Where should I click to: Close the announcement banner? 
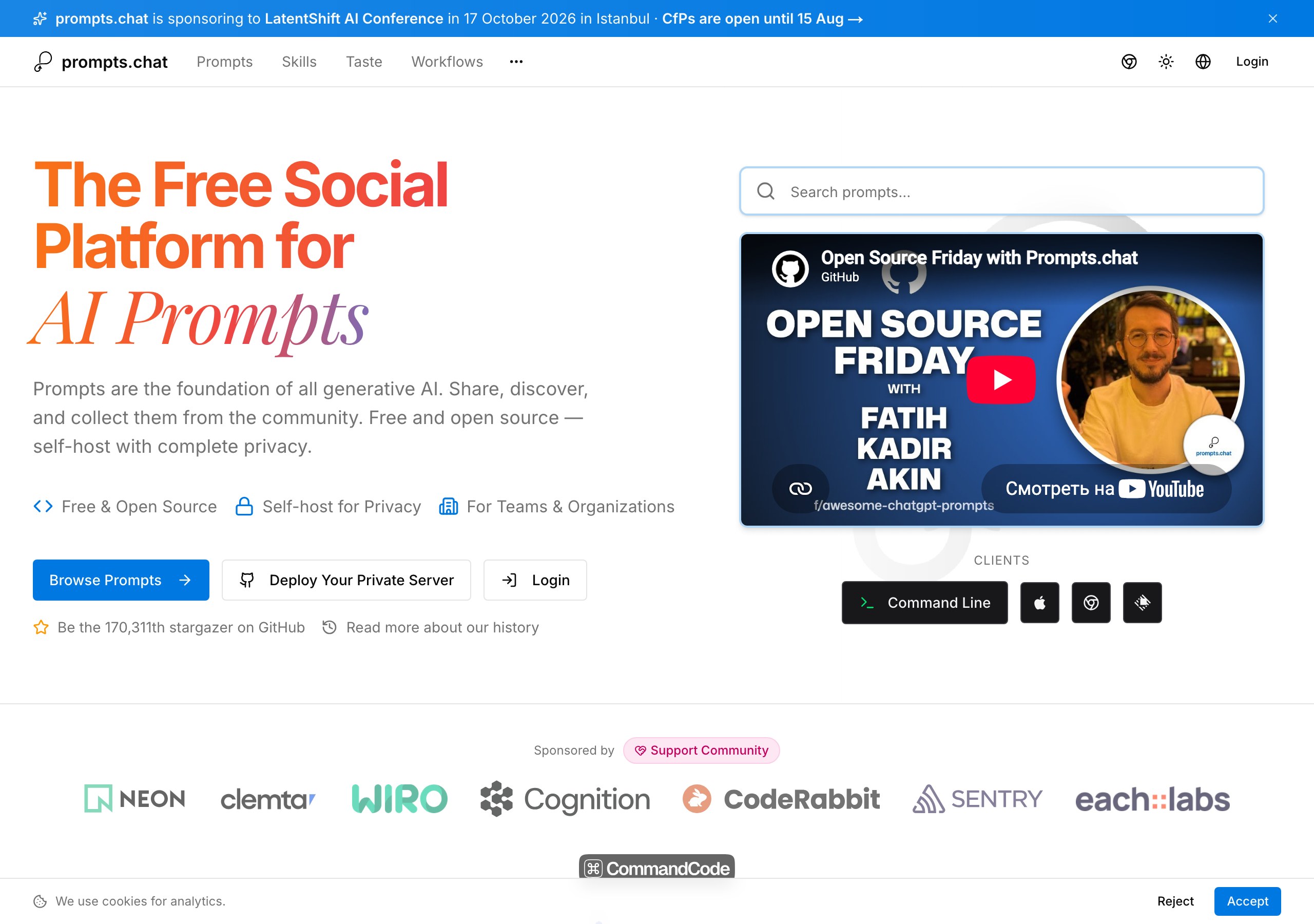(1273, 18)
